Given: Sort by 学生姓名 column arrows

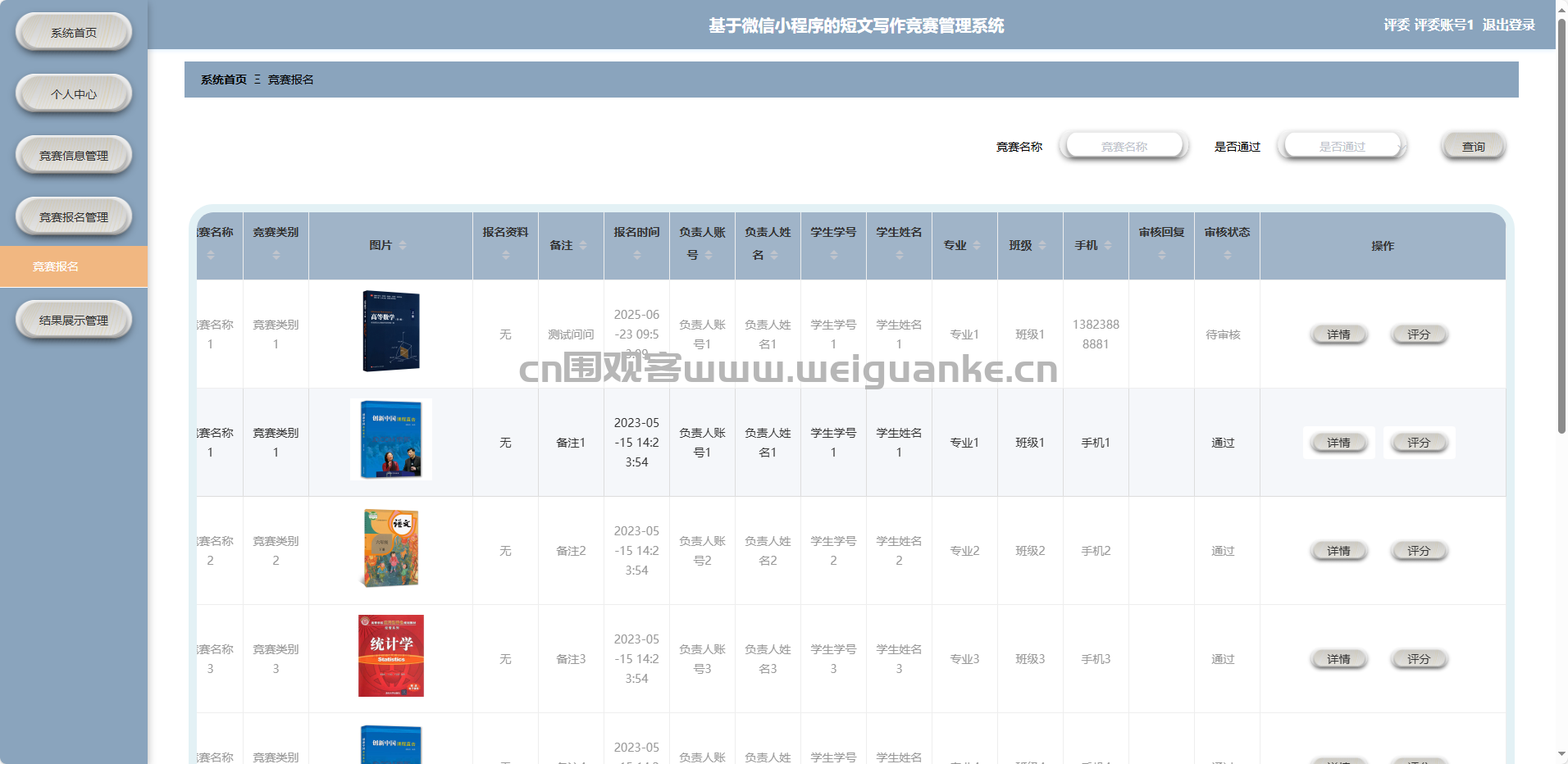Looking at the screenshot, I should [900, 255].
